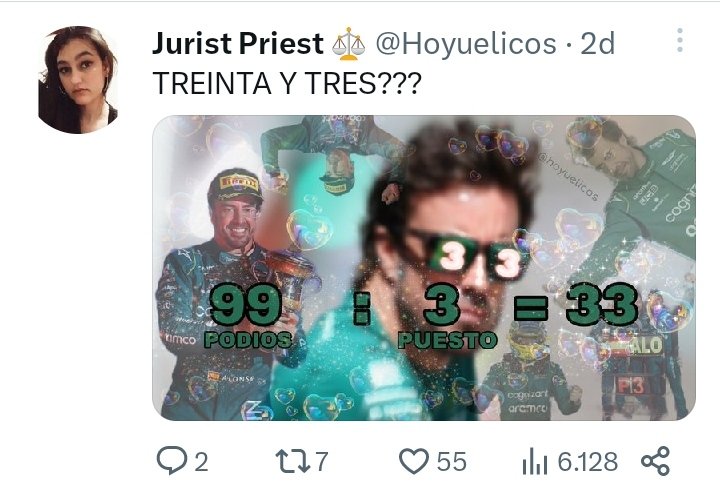Open the profile via Jurist Priest name
Screen dimensions: 720x496
237,44
